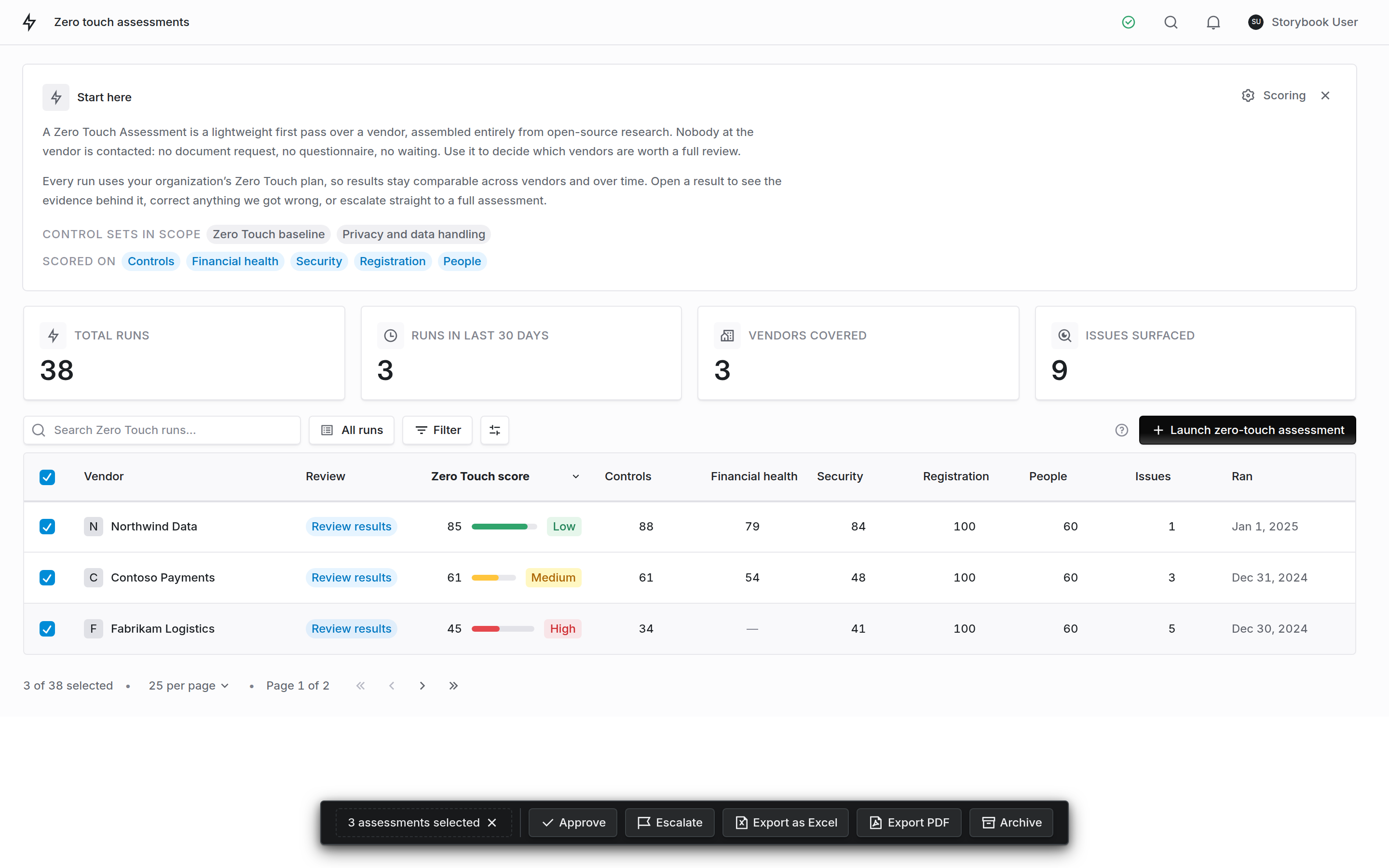Click the Vendors Covered building icon
The height and width of the screenshot is (868, 1389).
click(x=727, y=335)
